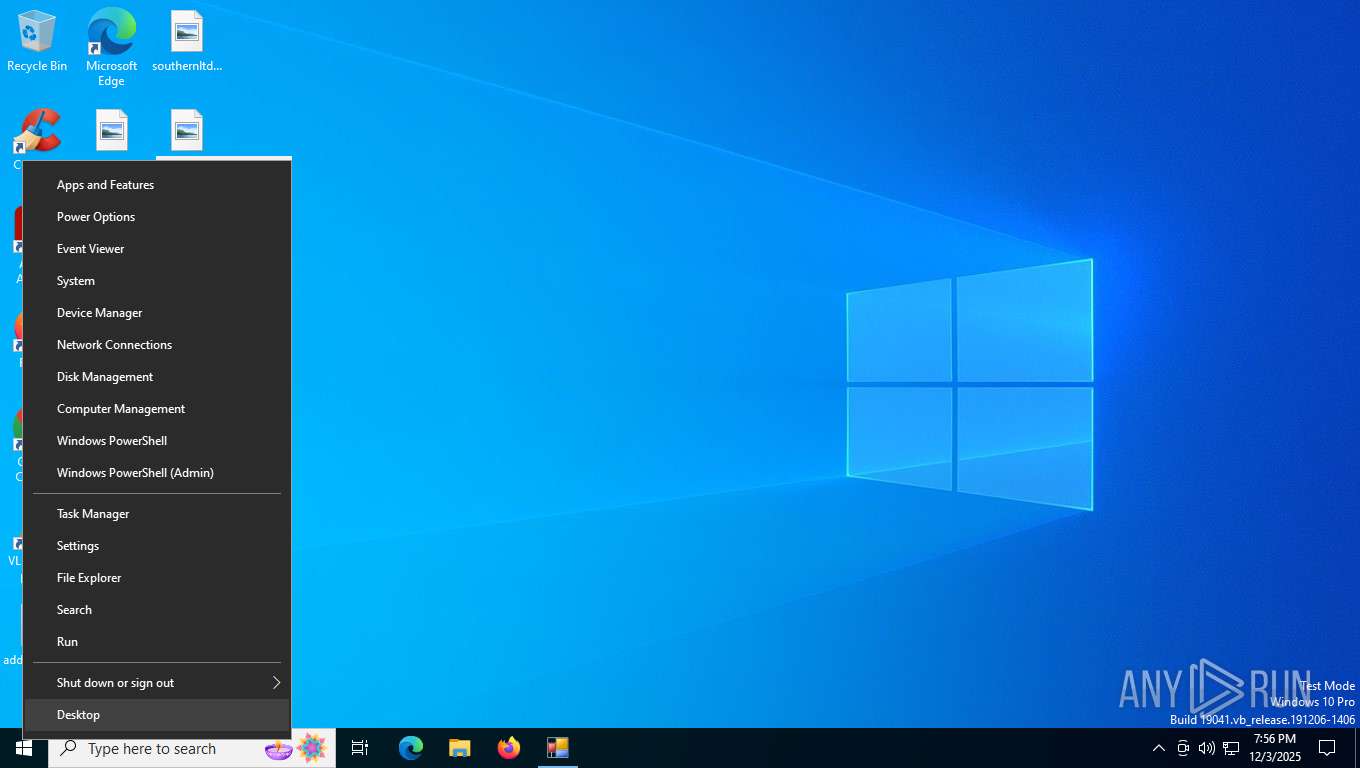This screenshot has height=768, width=1360.
Task: Show hidden system tray icons
Action: pos(1158,748)
